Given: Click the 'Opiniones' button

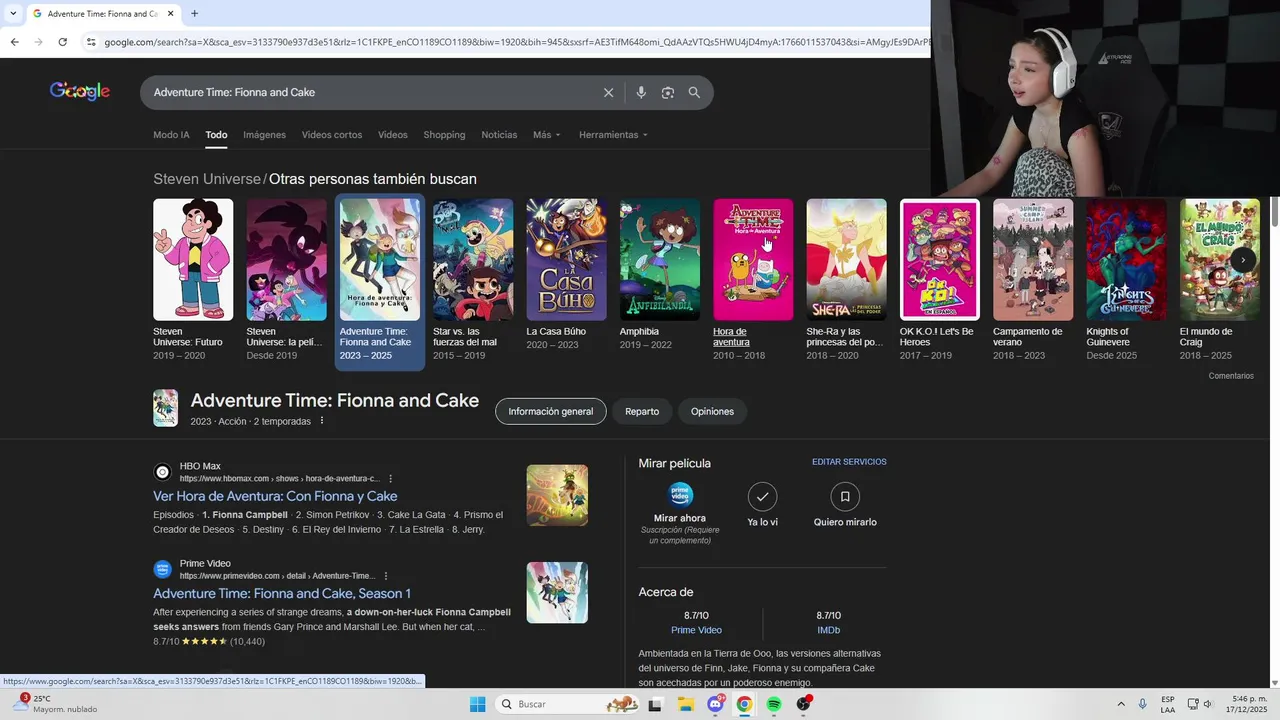Looking at the screenshot, I should [712, 411].
